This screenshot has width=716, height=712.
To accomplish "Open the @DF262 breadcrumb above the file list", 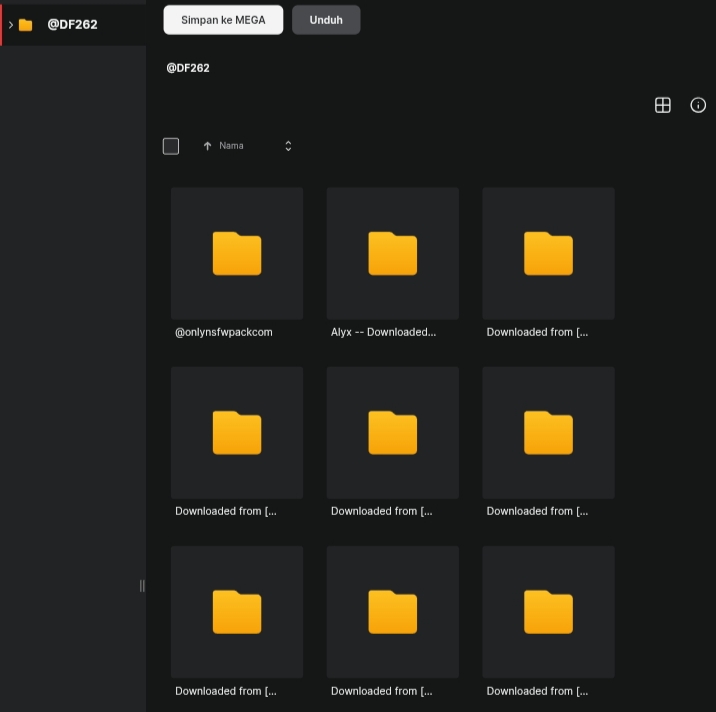I will coord(188,68).
